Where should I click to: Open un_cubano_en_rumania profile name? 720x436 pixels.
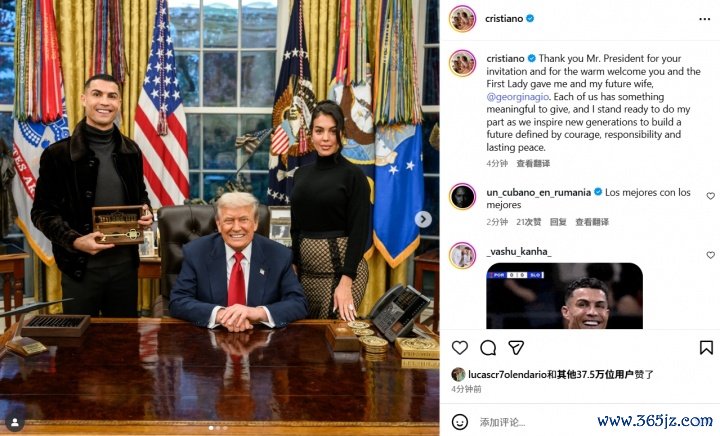click(x=539, y=193)
